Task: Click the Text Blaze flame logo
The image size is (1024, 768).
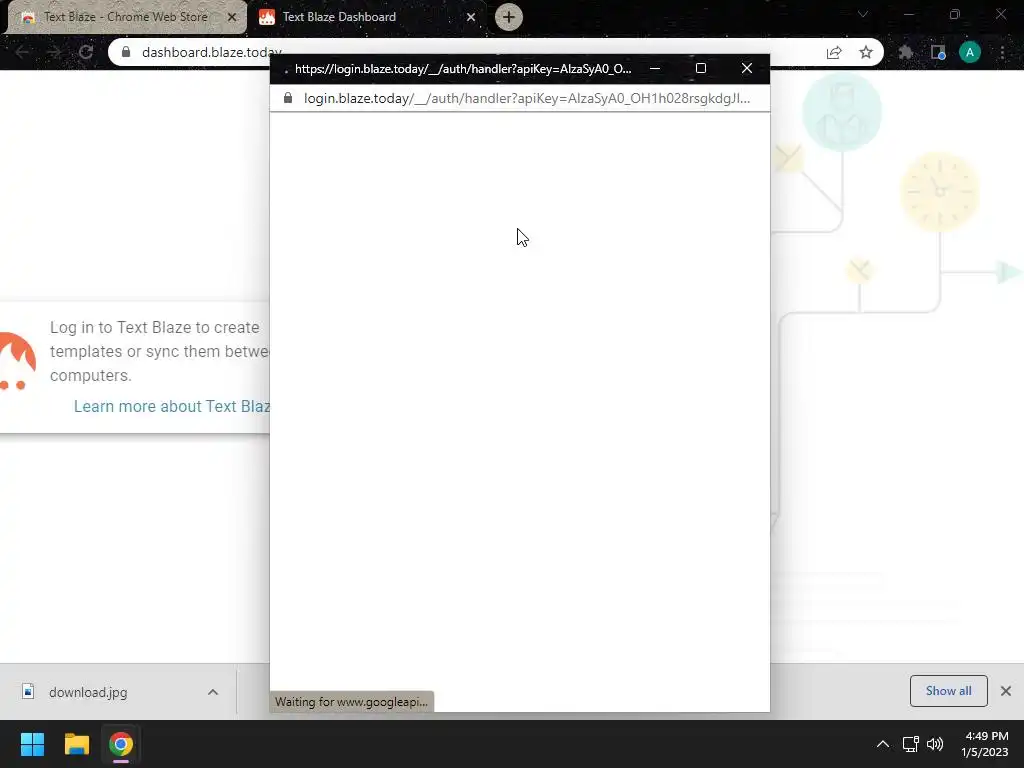Action: click(16, 361)
